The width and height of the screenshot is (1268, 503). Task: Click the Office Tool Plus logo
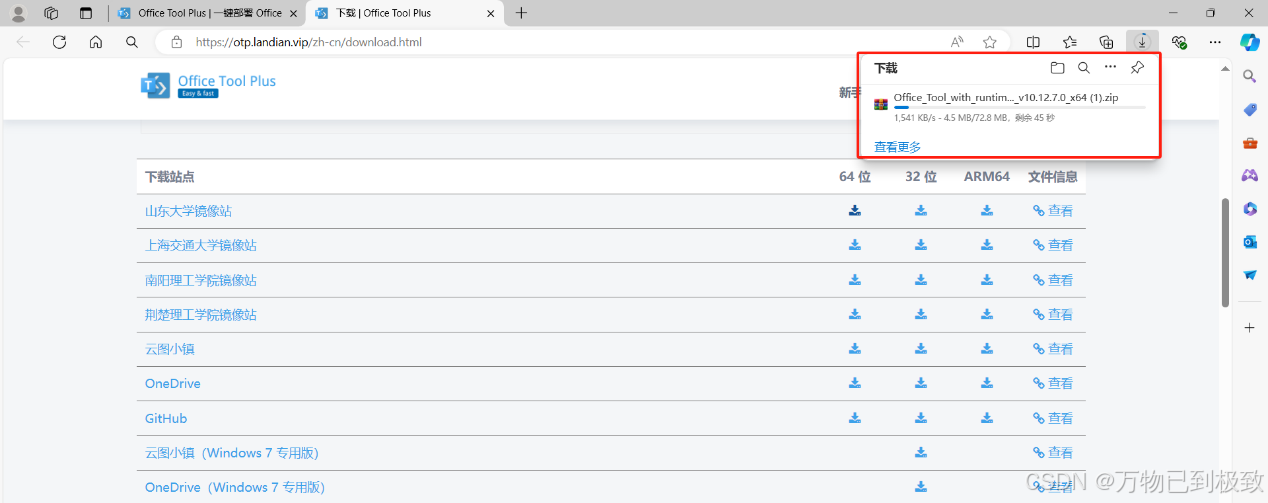pyautogui.click(x=208, y=86)
